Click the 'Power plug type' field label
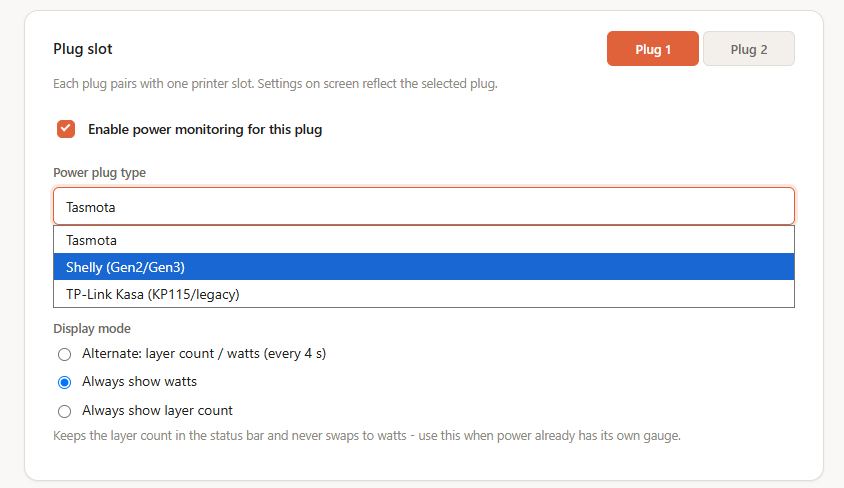The image size is (844, 488). click(100, 173)
